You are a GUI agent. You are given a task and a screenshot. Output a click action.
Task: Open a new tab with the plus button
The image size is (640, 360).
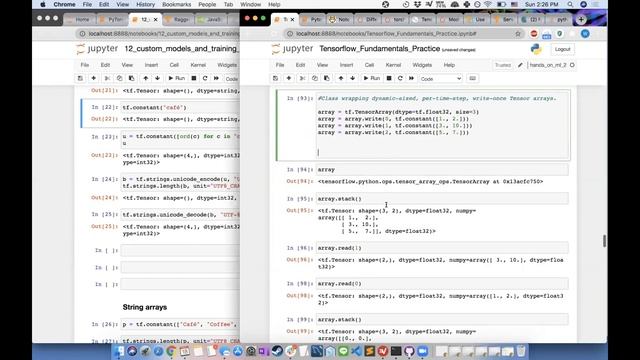(x=581, y=19)
